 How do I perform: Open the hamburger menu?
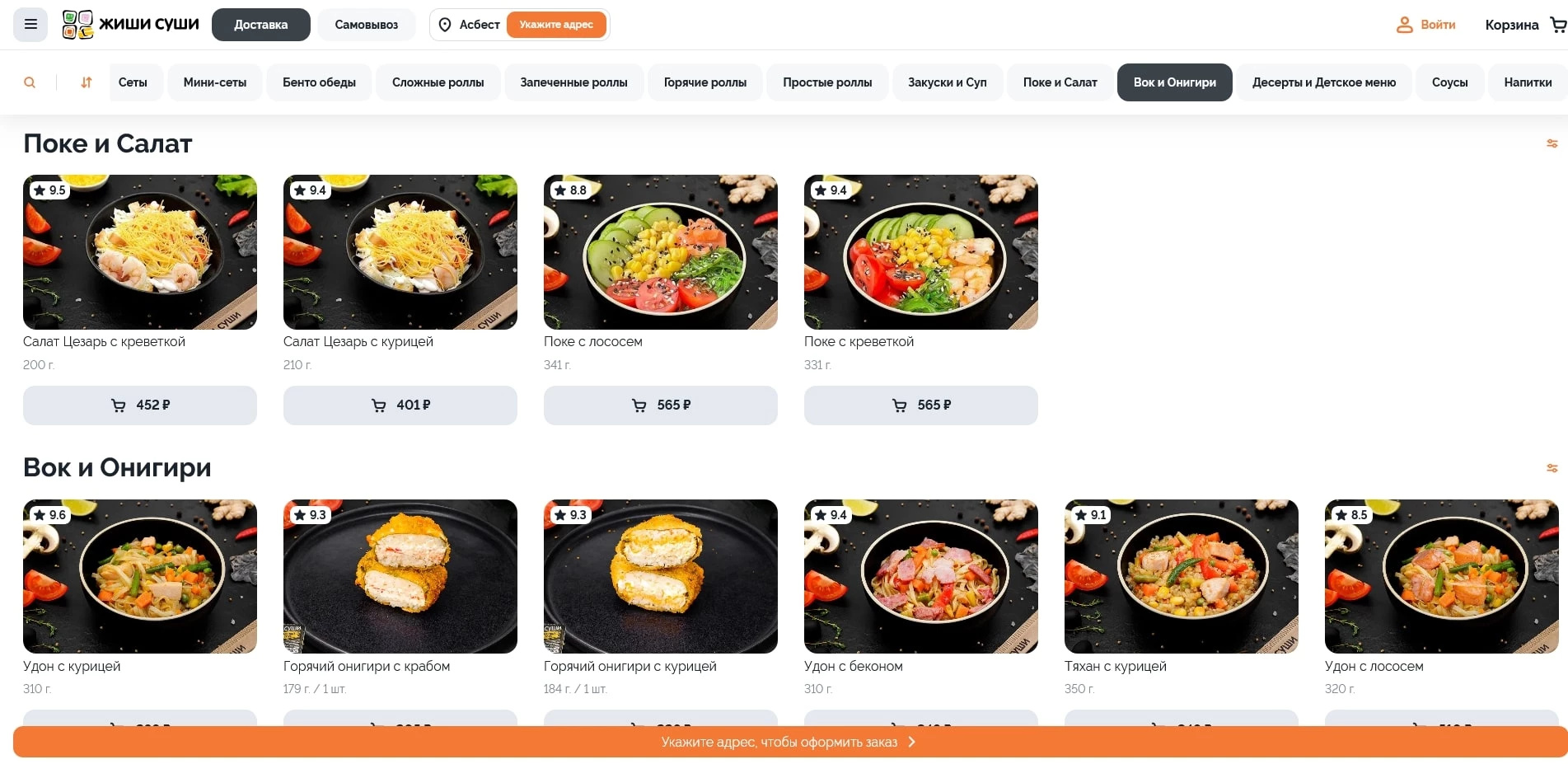[x=30, y=25]
